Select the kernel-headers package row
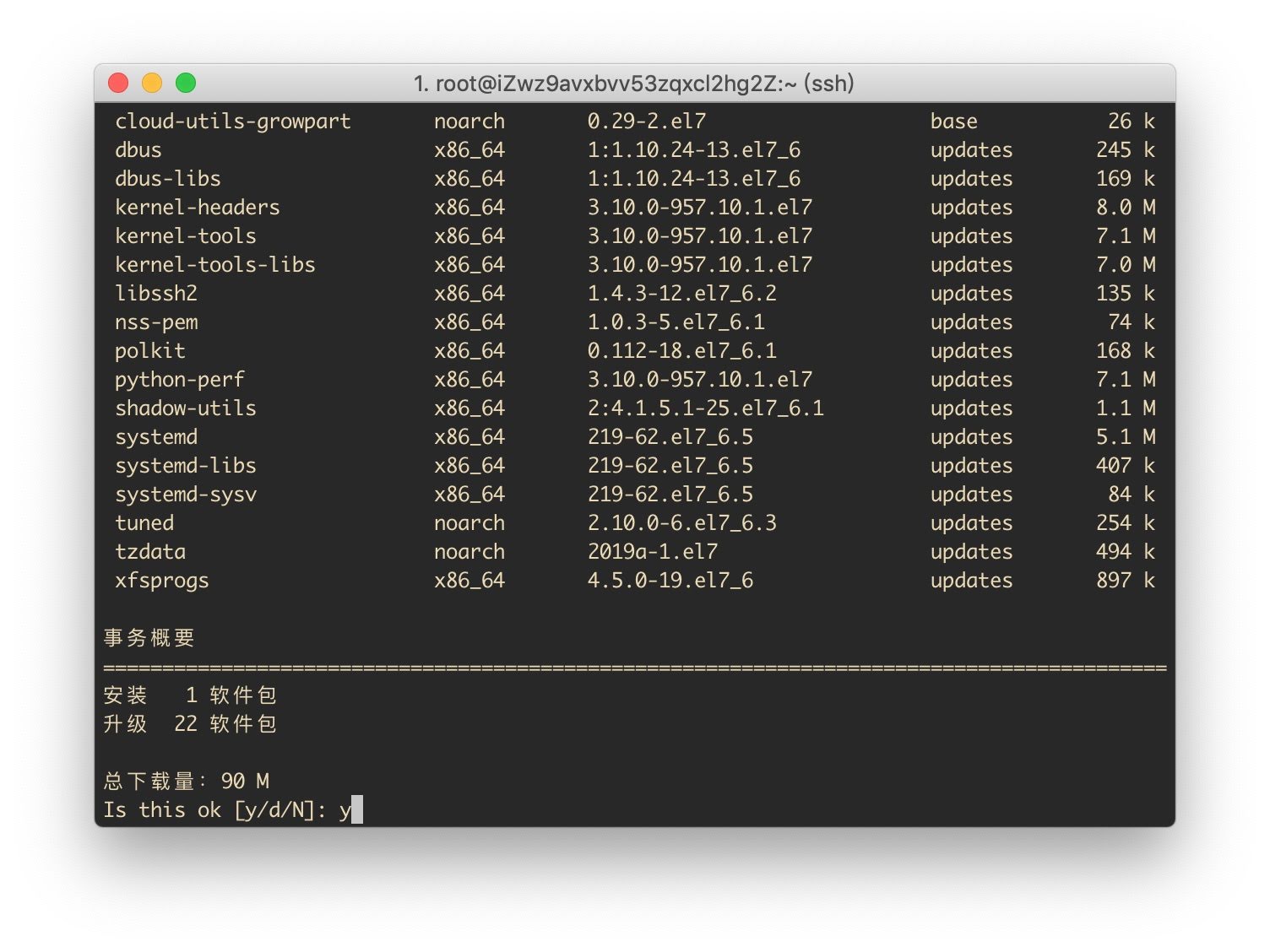Image resolution: width=1270 pixels, height=952 pixels. click(635, 208)
